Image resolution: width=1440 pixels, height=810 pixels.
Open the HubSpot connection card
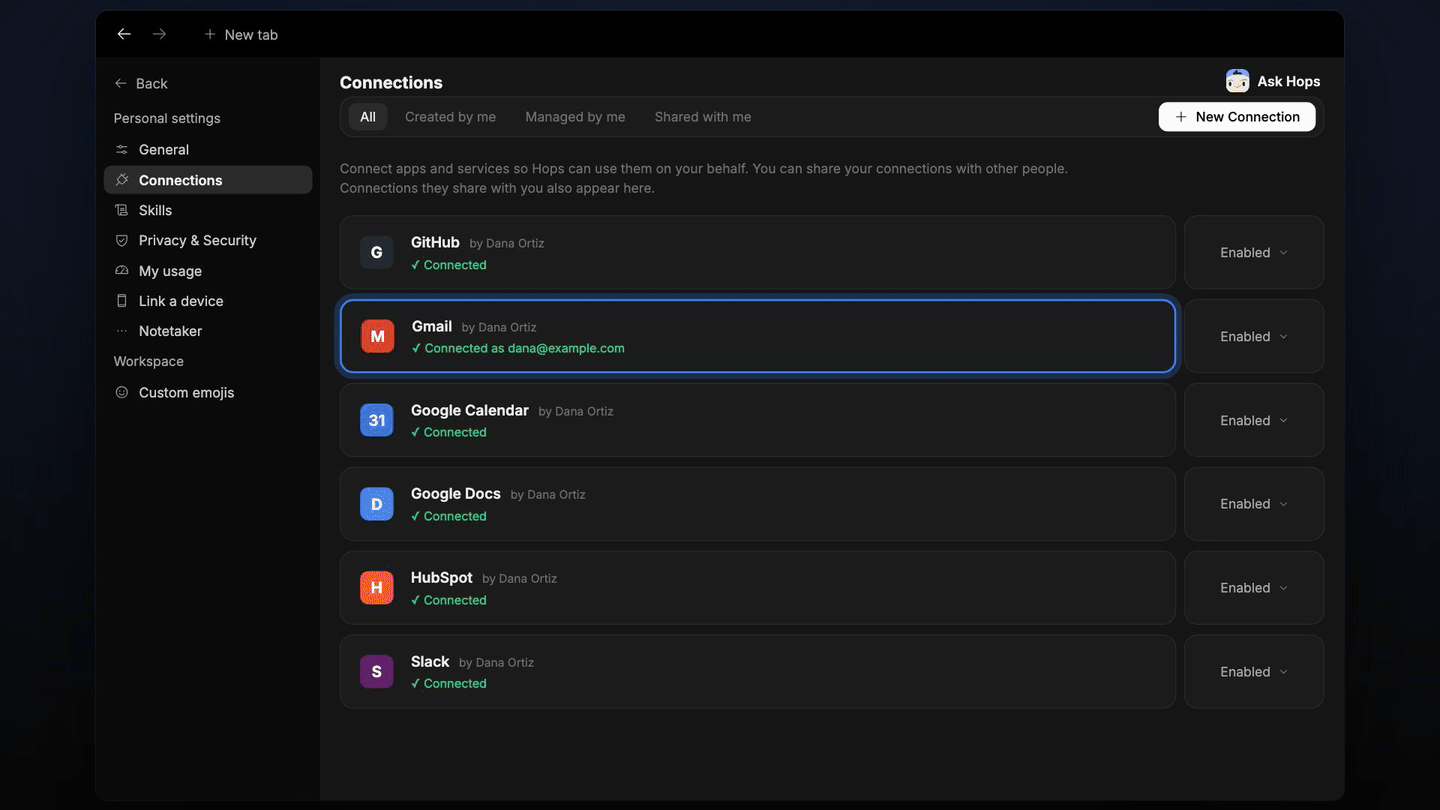tap(757, 588)
